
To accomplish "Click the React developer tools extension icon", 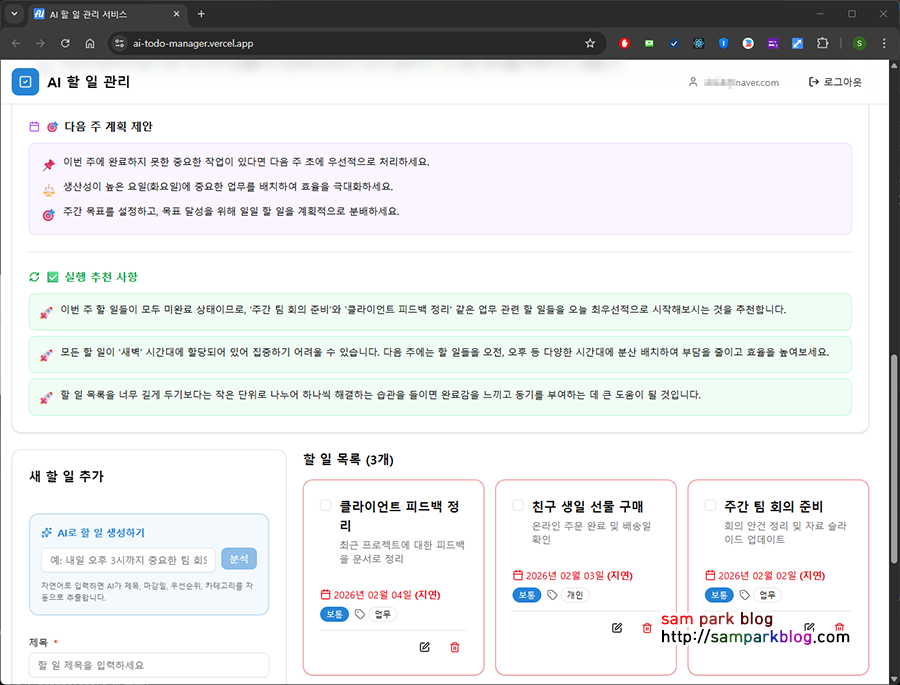I will [x=699, y=43].
